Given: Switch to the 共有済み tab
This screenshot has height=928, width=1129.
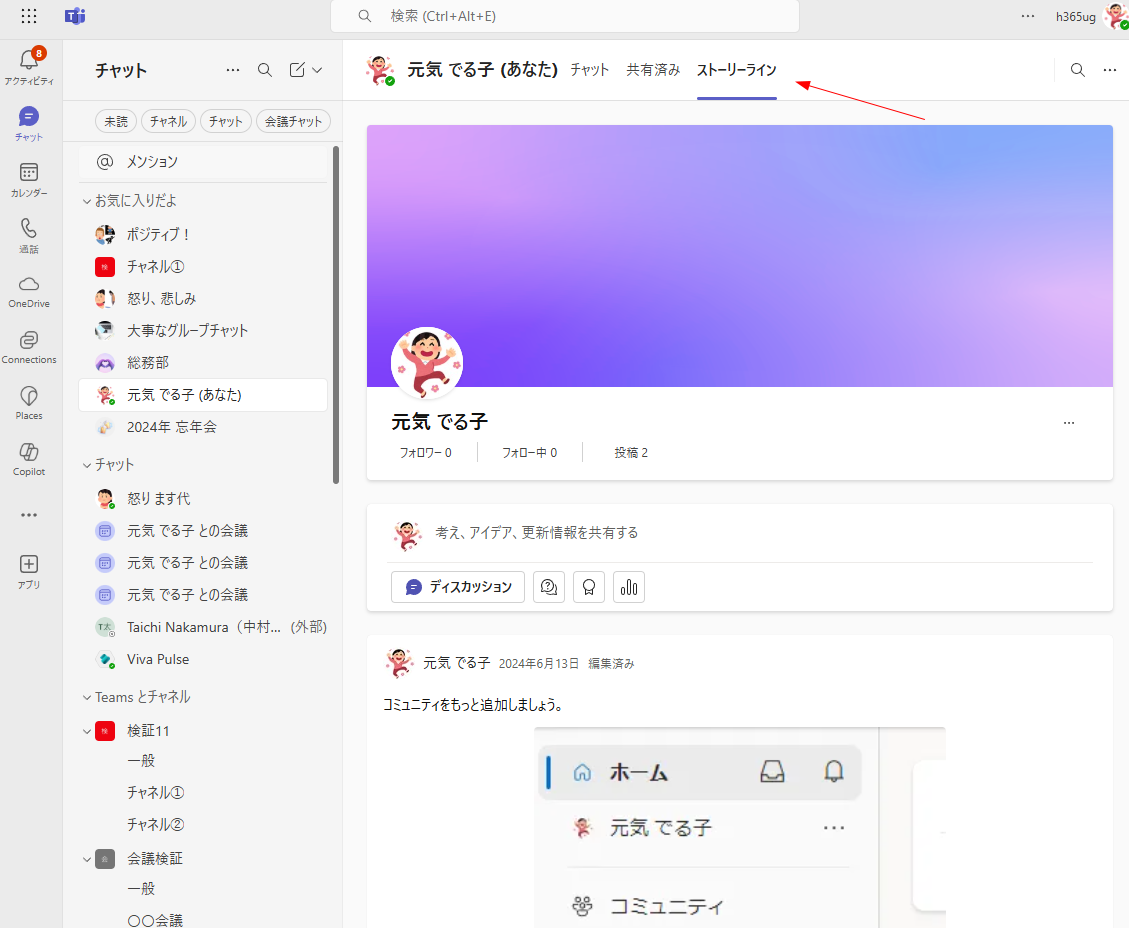Looking at the screenshot, I should tap(653, 70).
